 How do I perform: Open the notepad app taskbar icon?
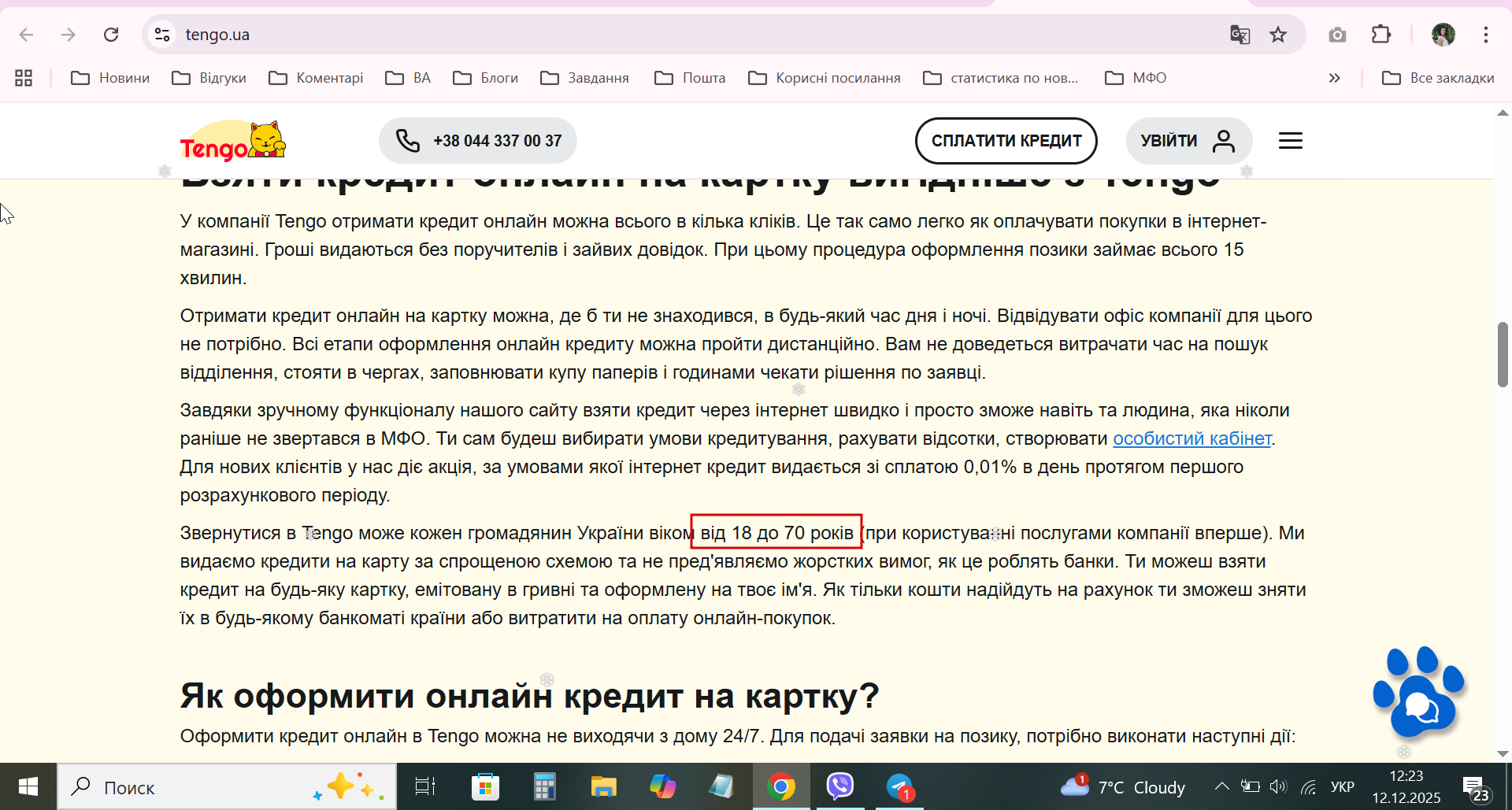pyautogui.click(x=721, y=786)
